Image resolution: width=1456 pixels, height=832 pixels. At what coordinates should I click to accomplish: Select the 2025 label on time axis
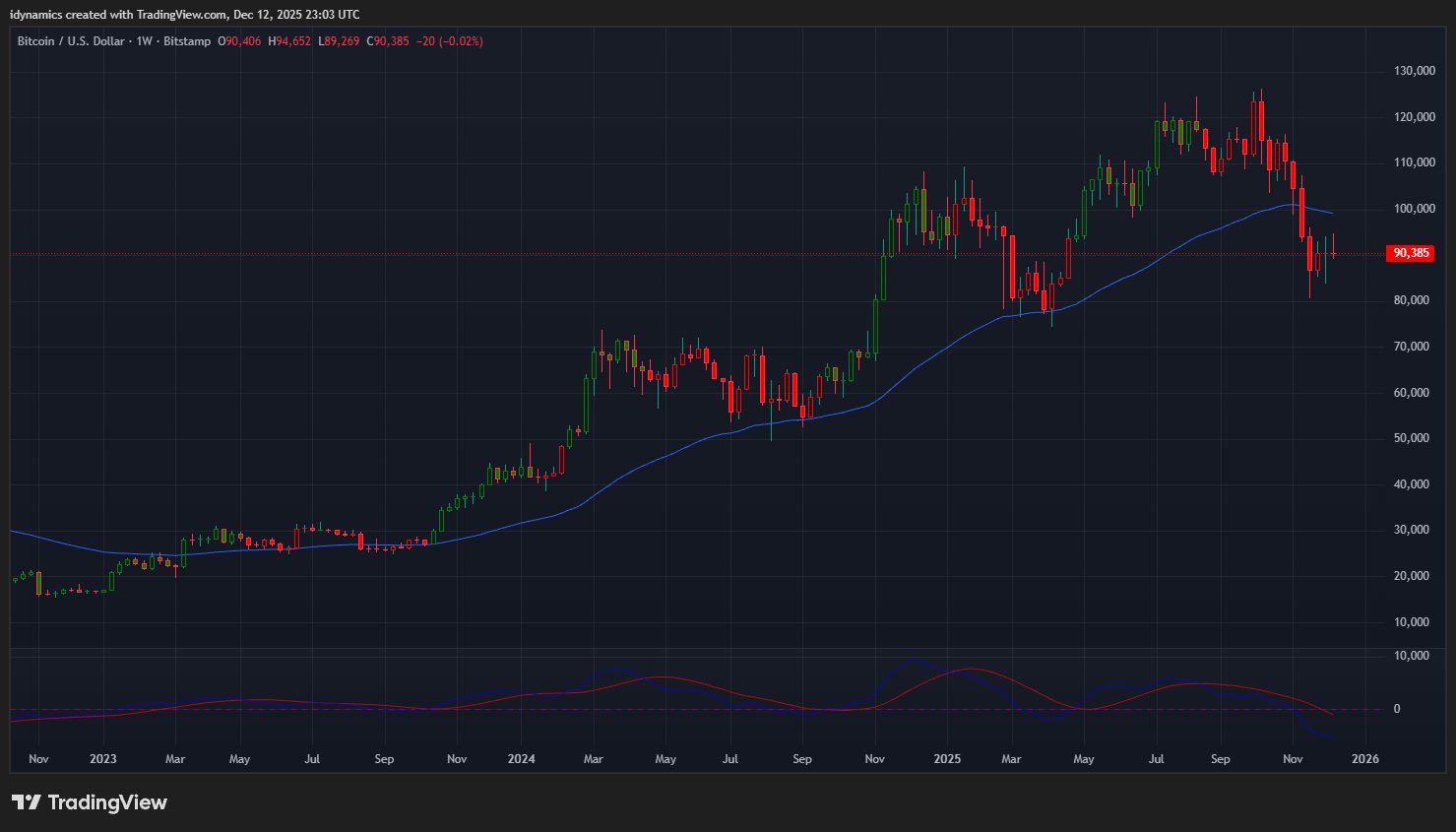pyautogui.click(x=946, y=759)
